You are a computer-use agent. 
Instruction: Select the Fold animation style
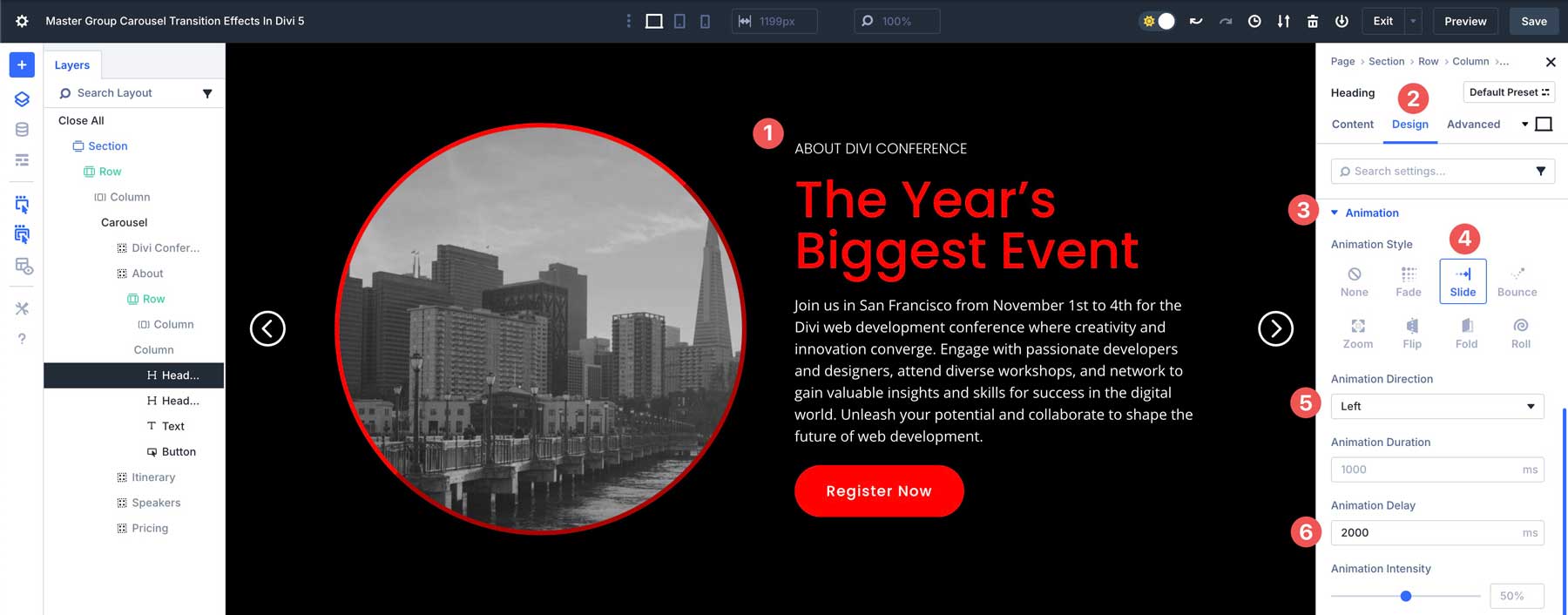point(1467,334)
